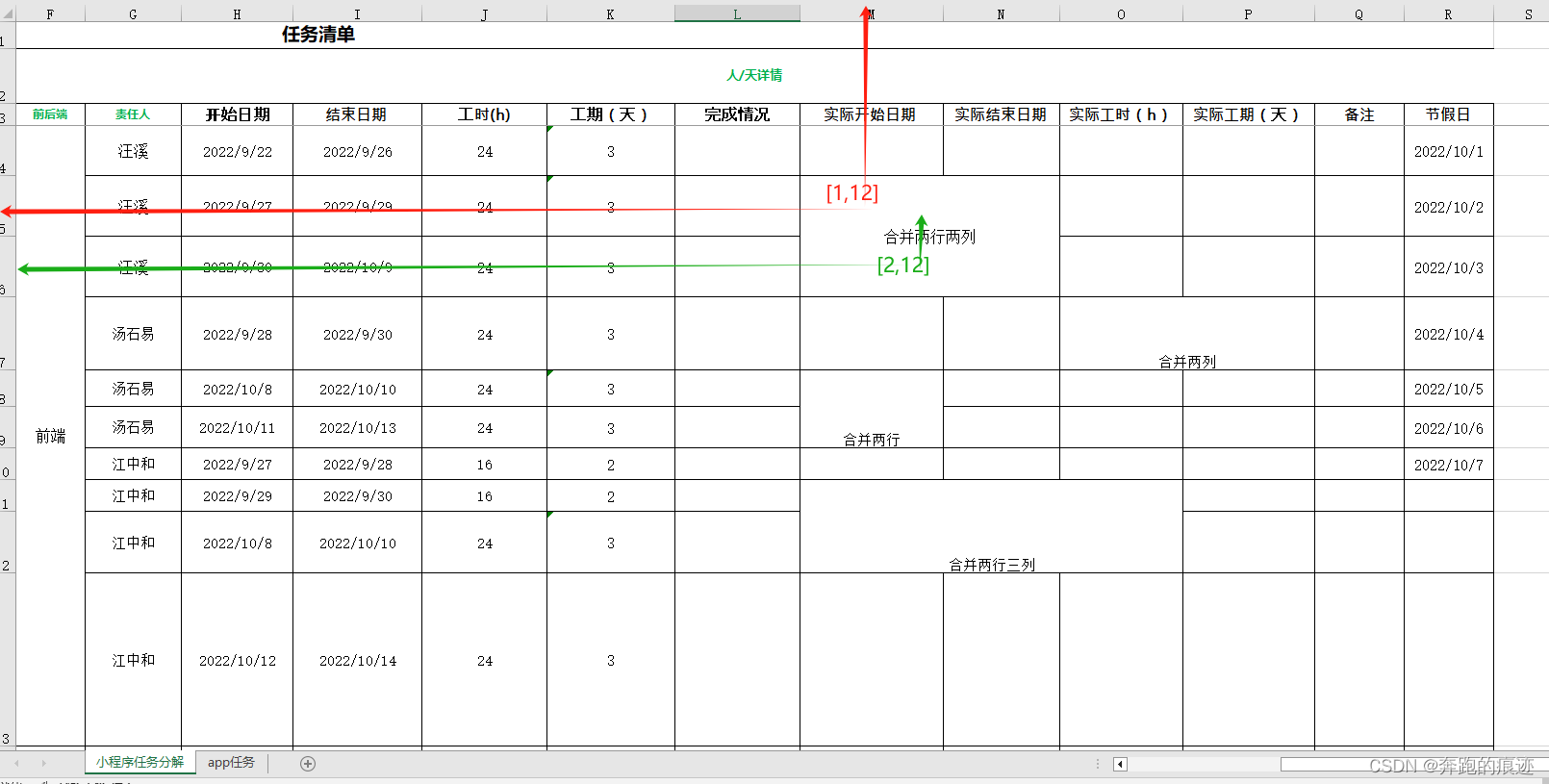Click 汤石易 in the 2022/9/28 row
The height and width of the screenshot is (784, 1549).
133,335
